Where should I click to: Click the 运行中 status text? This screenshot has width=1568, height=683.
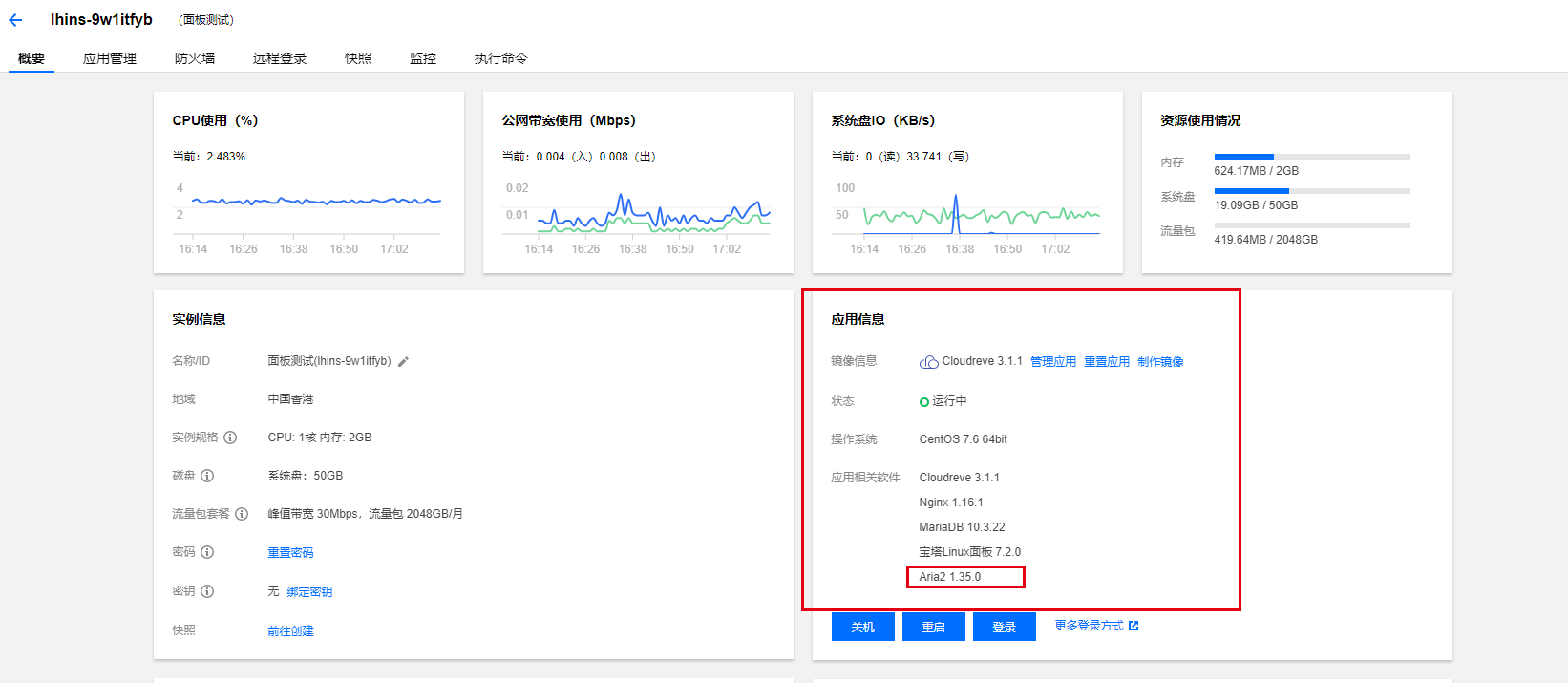949,401
